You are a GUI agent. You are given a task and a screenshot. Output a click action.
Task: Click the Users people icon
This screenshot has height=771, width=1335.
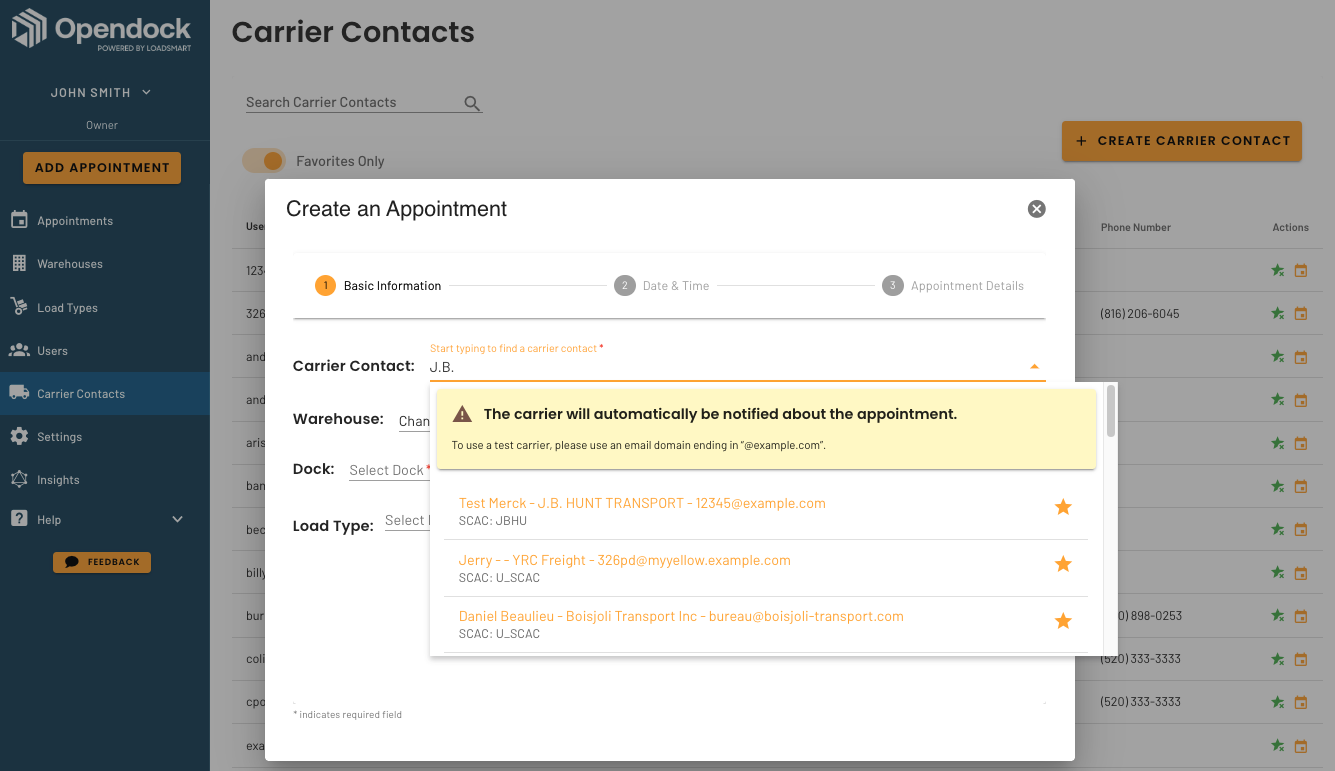point(19,350)
